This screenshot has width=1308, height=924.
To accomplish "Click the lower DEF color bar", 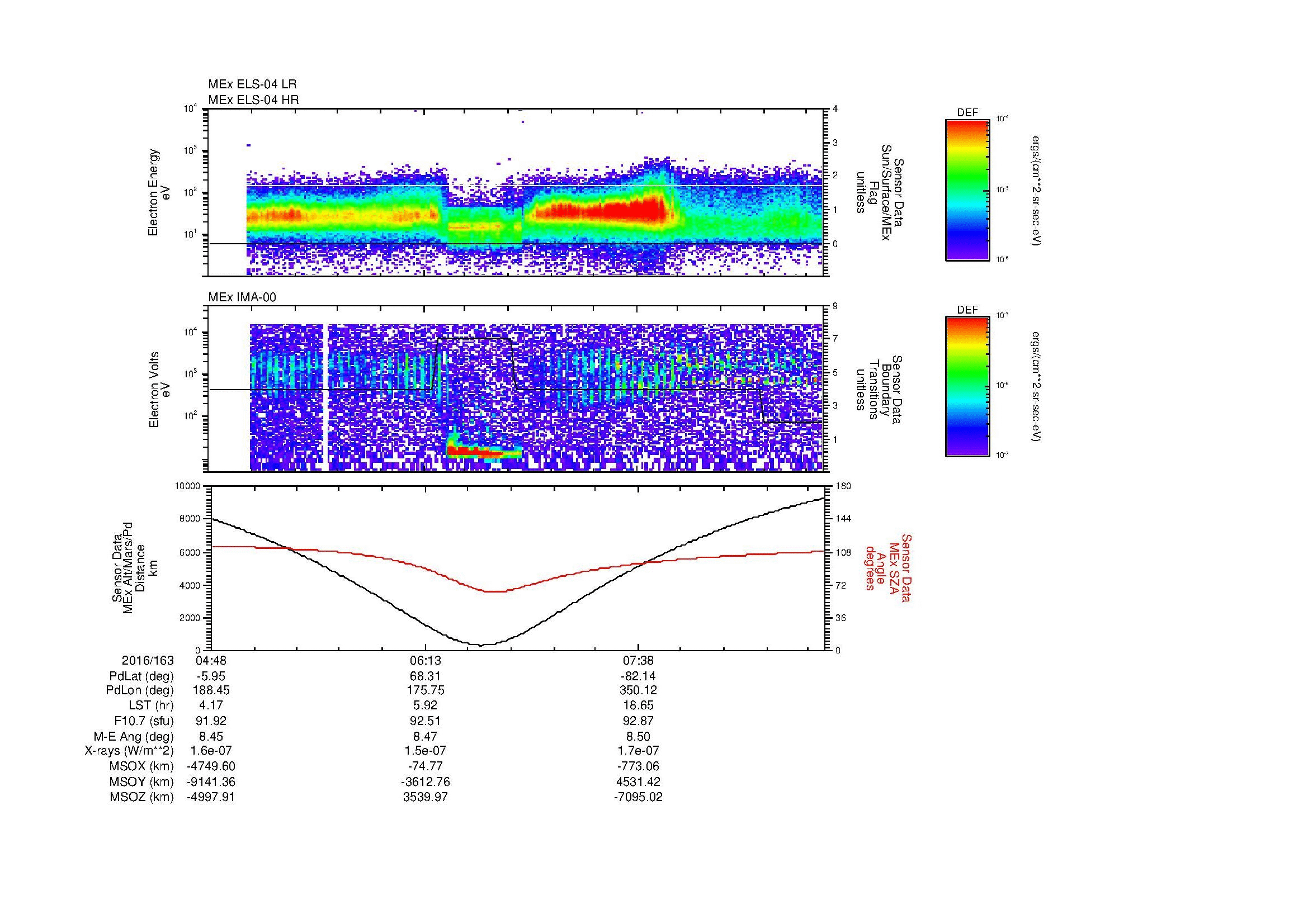I will click(x=967, y=387).
